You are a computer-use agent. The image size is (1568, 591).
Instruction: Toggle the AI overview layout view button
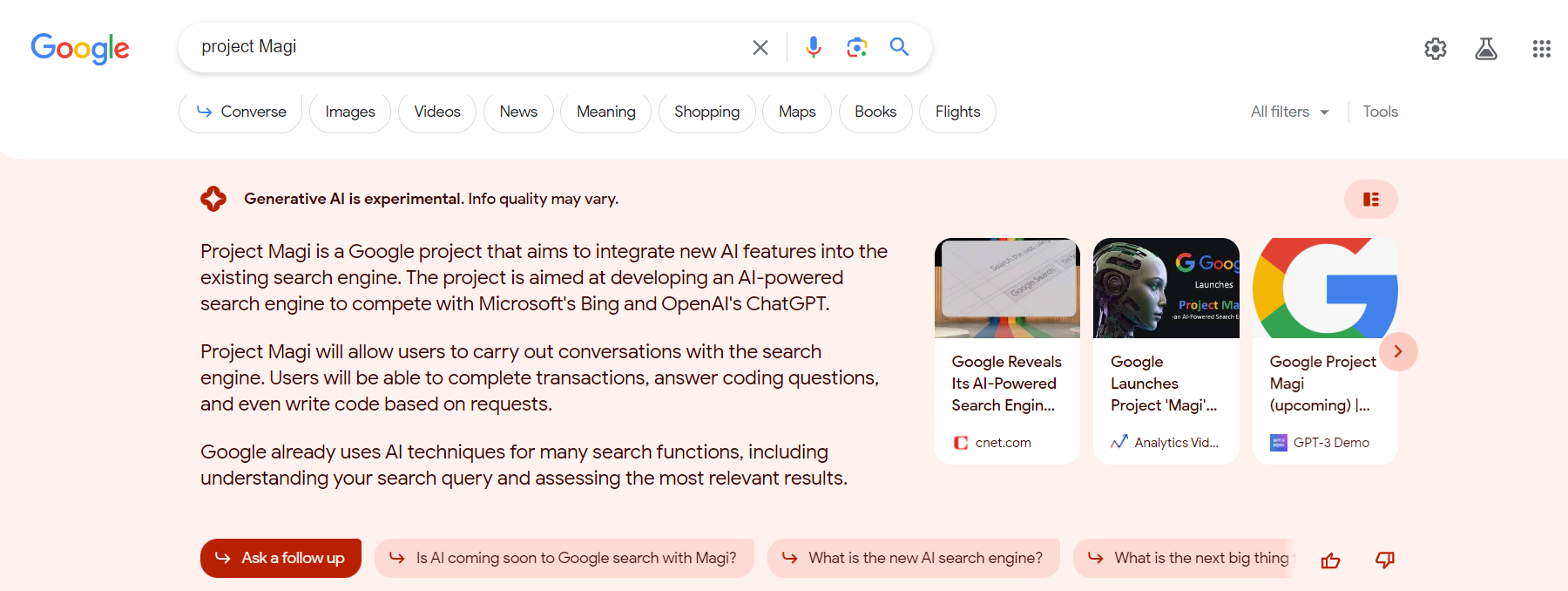pos(1371,200)
